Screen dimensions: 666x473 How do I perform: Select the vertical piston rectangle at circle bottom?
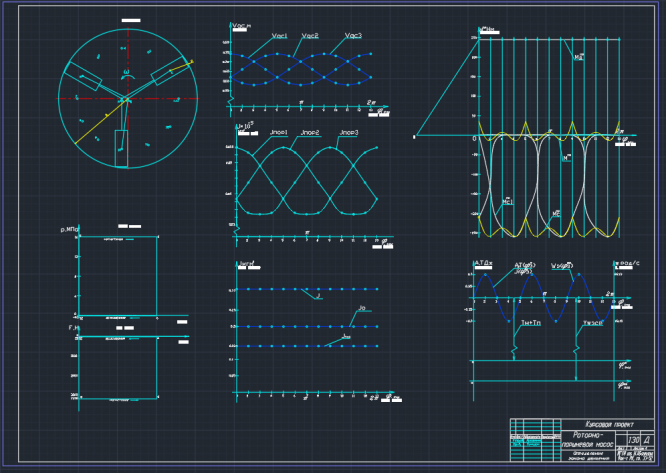[x=121, y=149]
